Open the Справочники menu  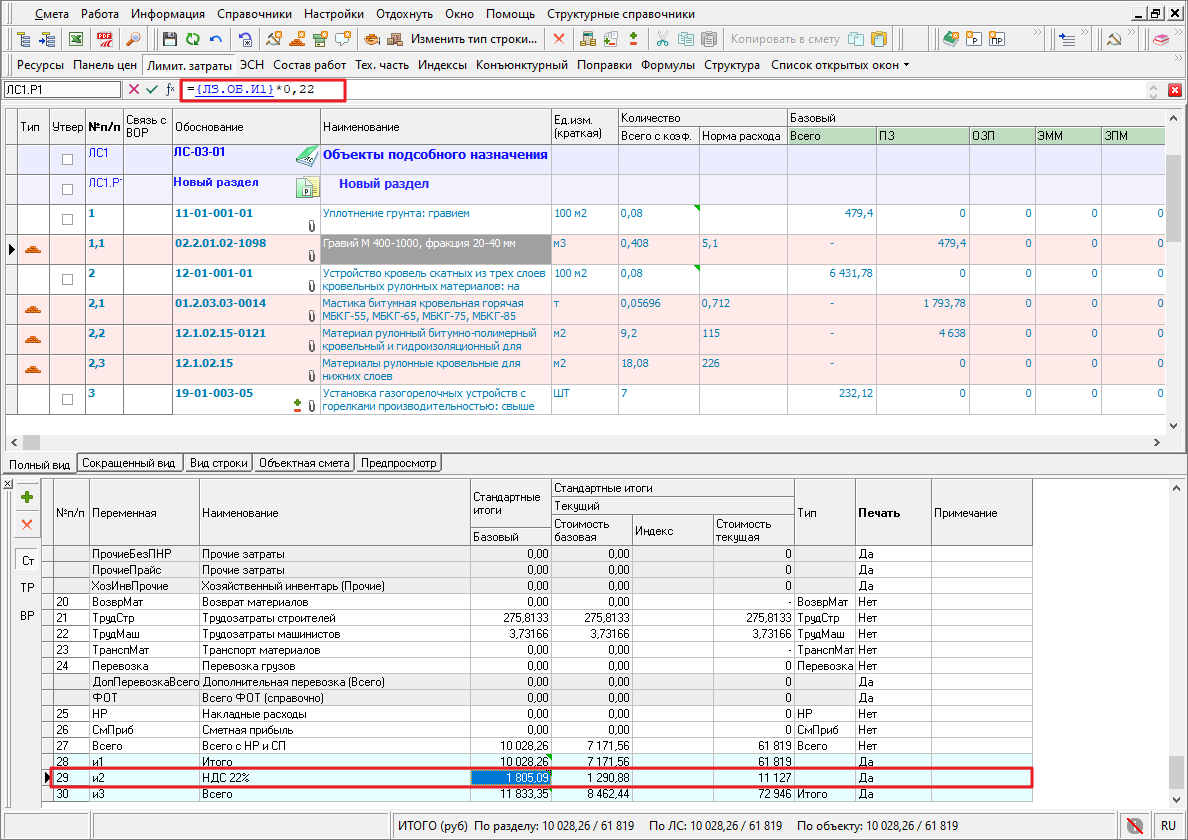[x=252, y=14]
